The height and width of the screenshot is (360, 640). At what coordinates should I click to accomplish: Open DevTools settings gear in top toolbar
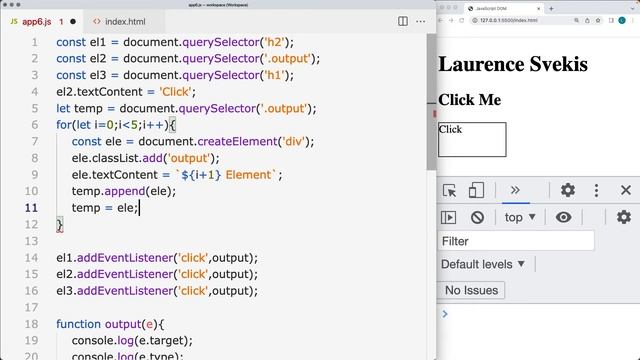point(567,190)
